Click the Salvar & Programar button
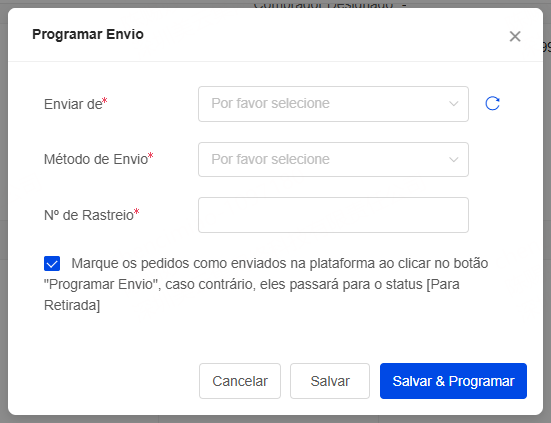551x423 pixels. click(453, 381)
